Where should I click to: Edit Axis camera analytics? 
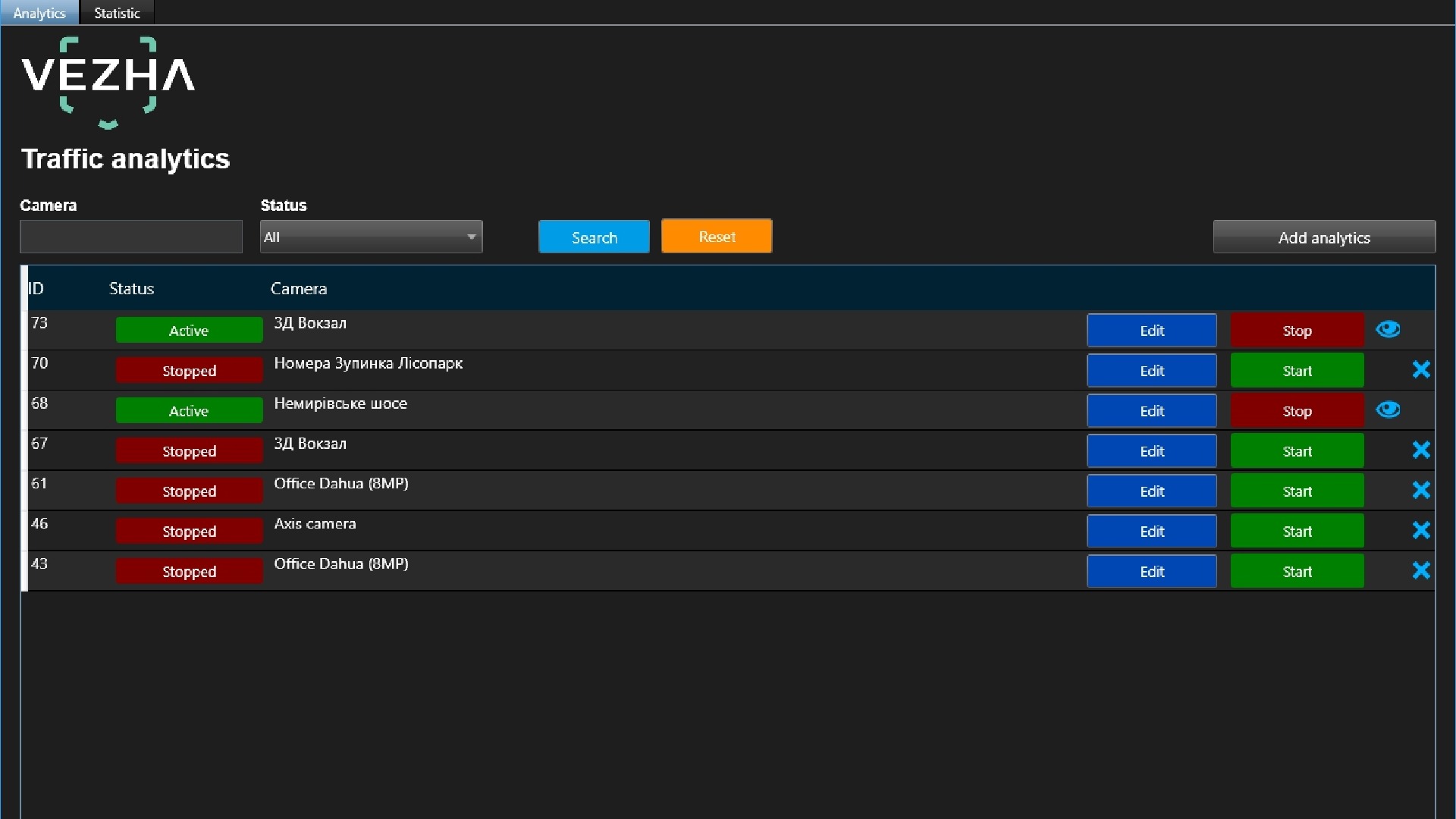(1151, 532)
